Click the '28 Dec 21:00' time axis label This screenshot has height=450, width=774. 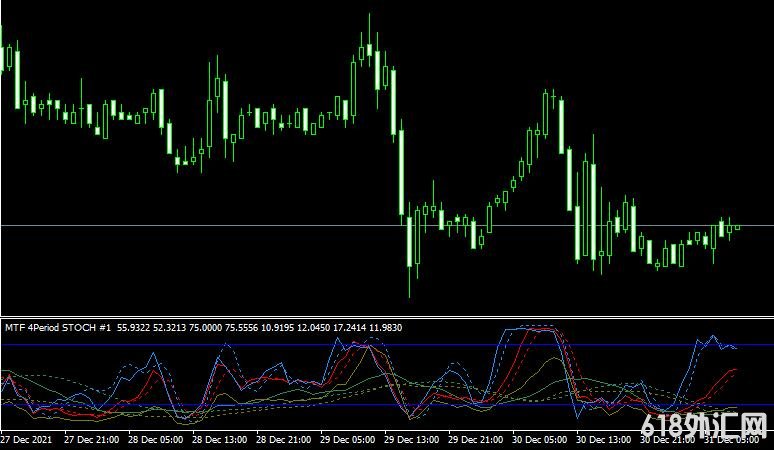pyautogui.click(x=283, y=440)
